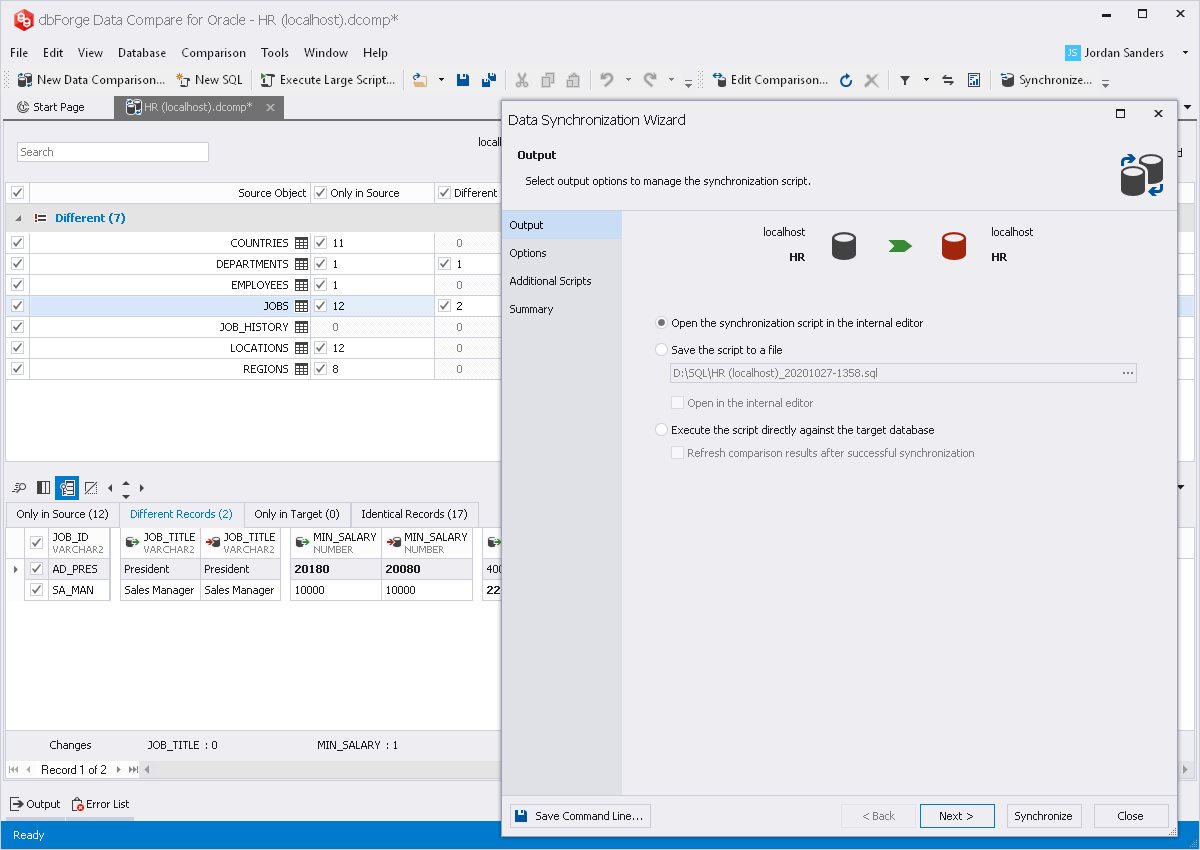Switch to the Start Page tab
The width and height of the screenshot is (1200, 850).
(51, 107)
